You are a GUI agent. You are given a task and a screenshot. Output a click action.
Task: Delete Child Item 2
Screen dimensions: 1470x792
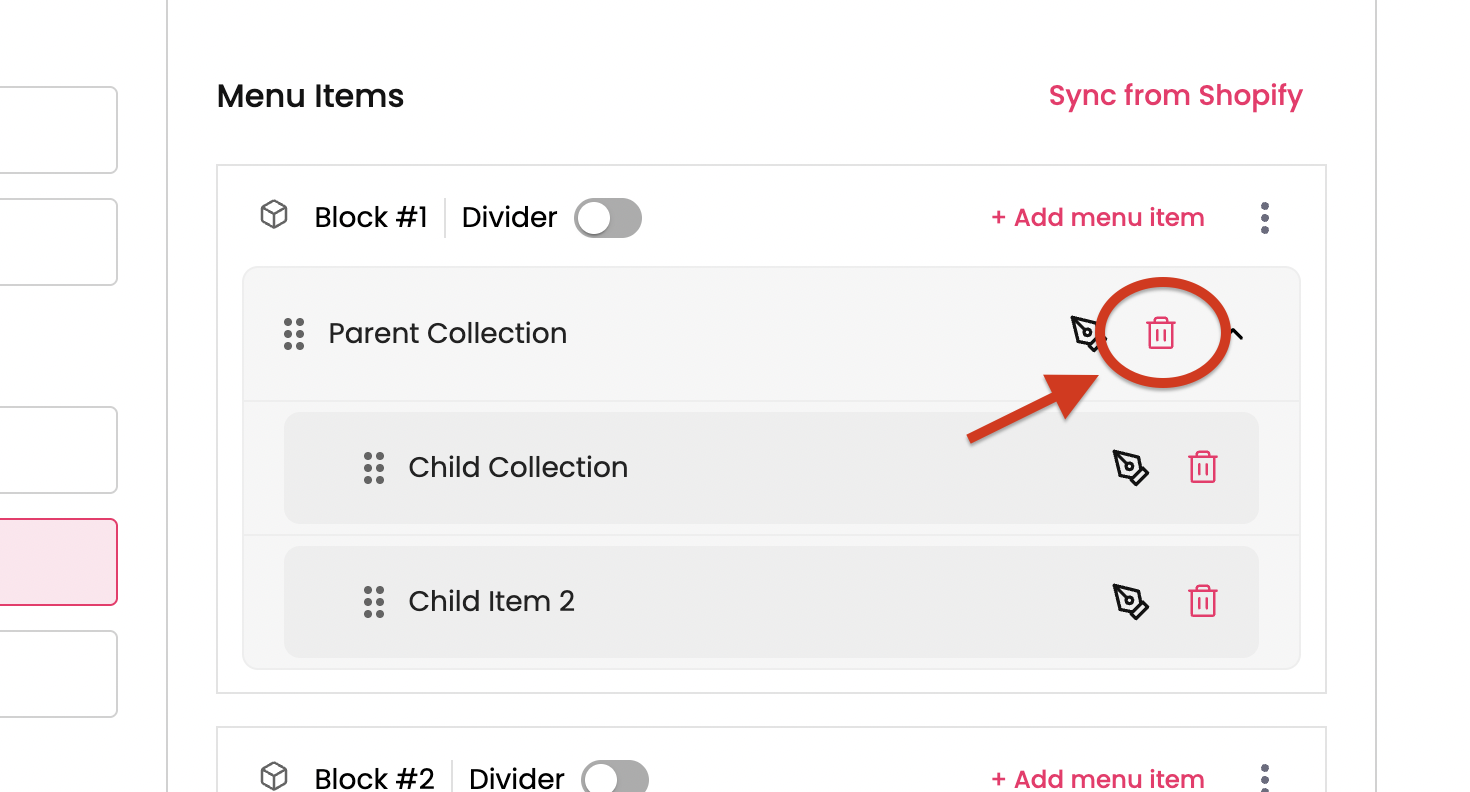(x=1202, y=601)
